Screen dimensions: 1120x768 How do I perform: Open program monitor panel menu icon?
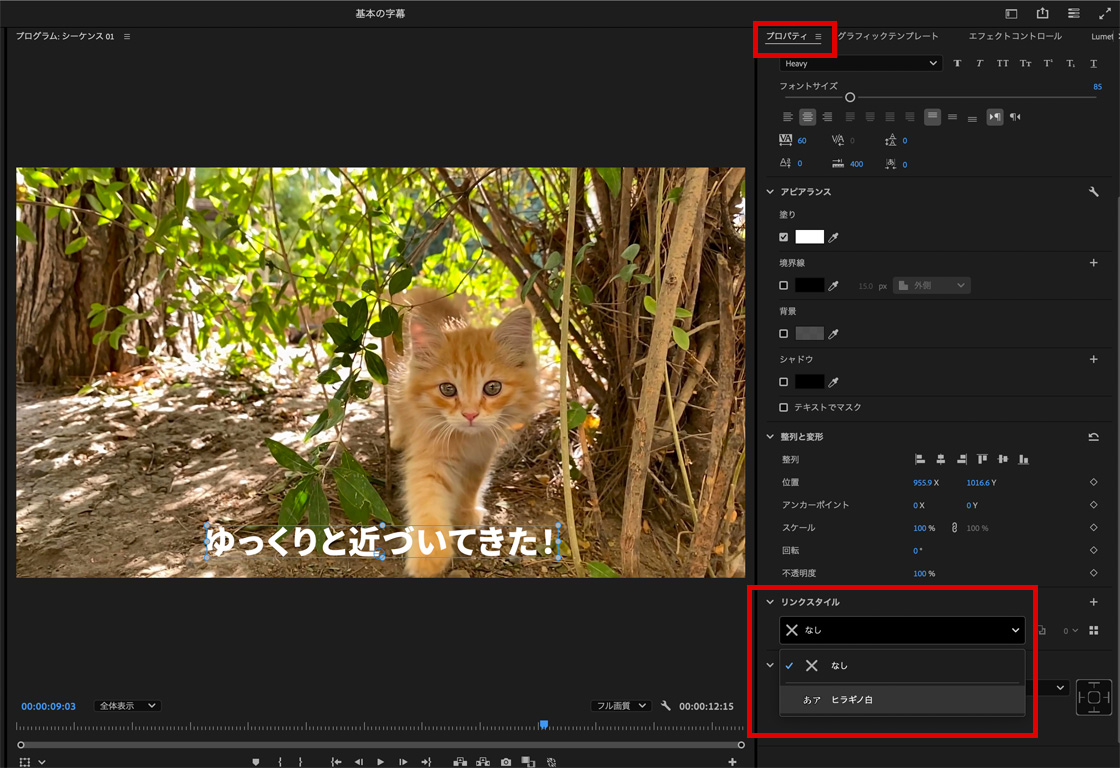[127, 36]
